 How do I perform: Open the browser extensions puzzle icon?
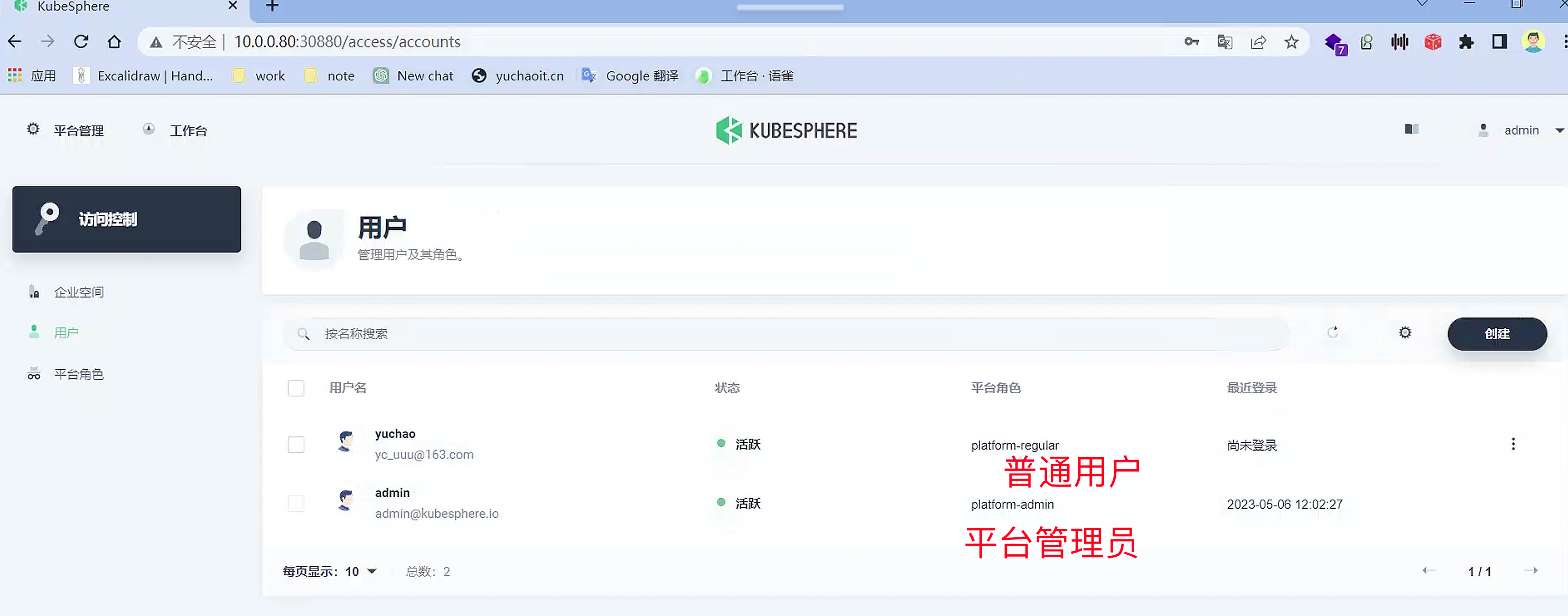[x=1466, y=41]
